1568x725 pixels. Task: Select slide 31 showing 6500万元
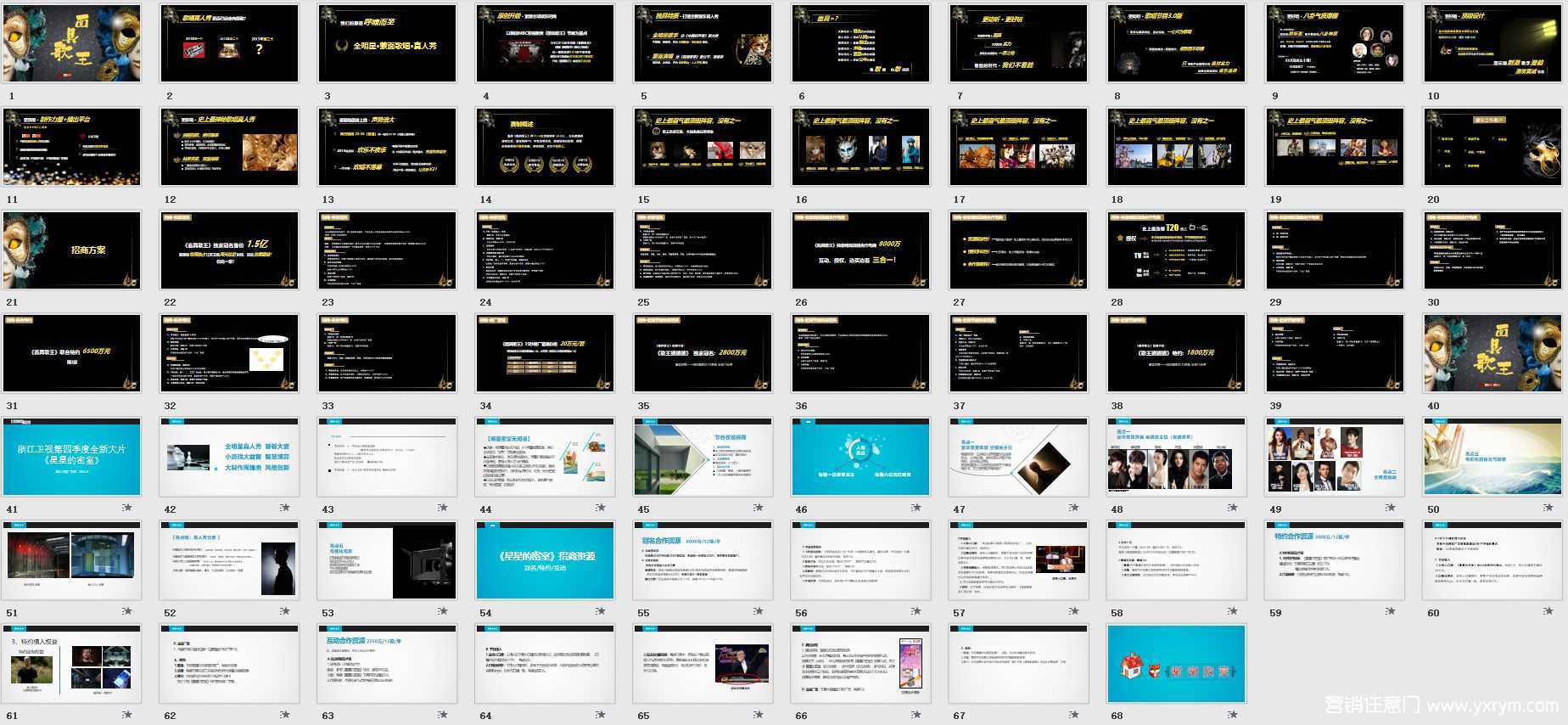click(x=71, y=353)
